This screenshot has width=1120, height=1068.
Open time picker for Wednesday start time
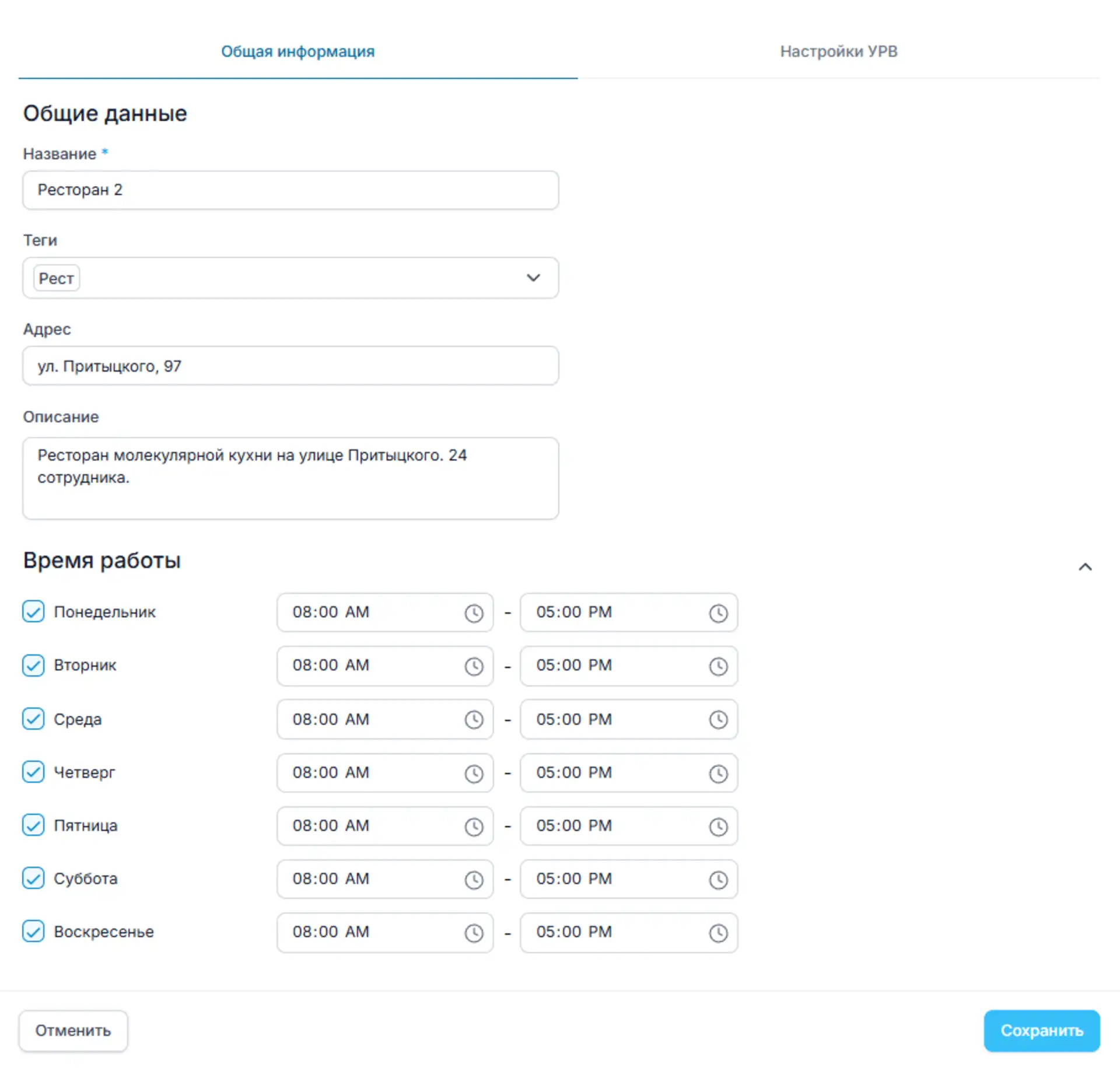coord(474,720)
